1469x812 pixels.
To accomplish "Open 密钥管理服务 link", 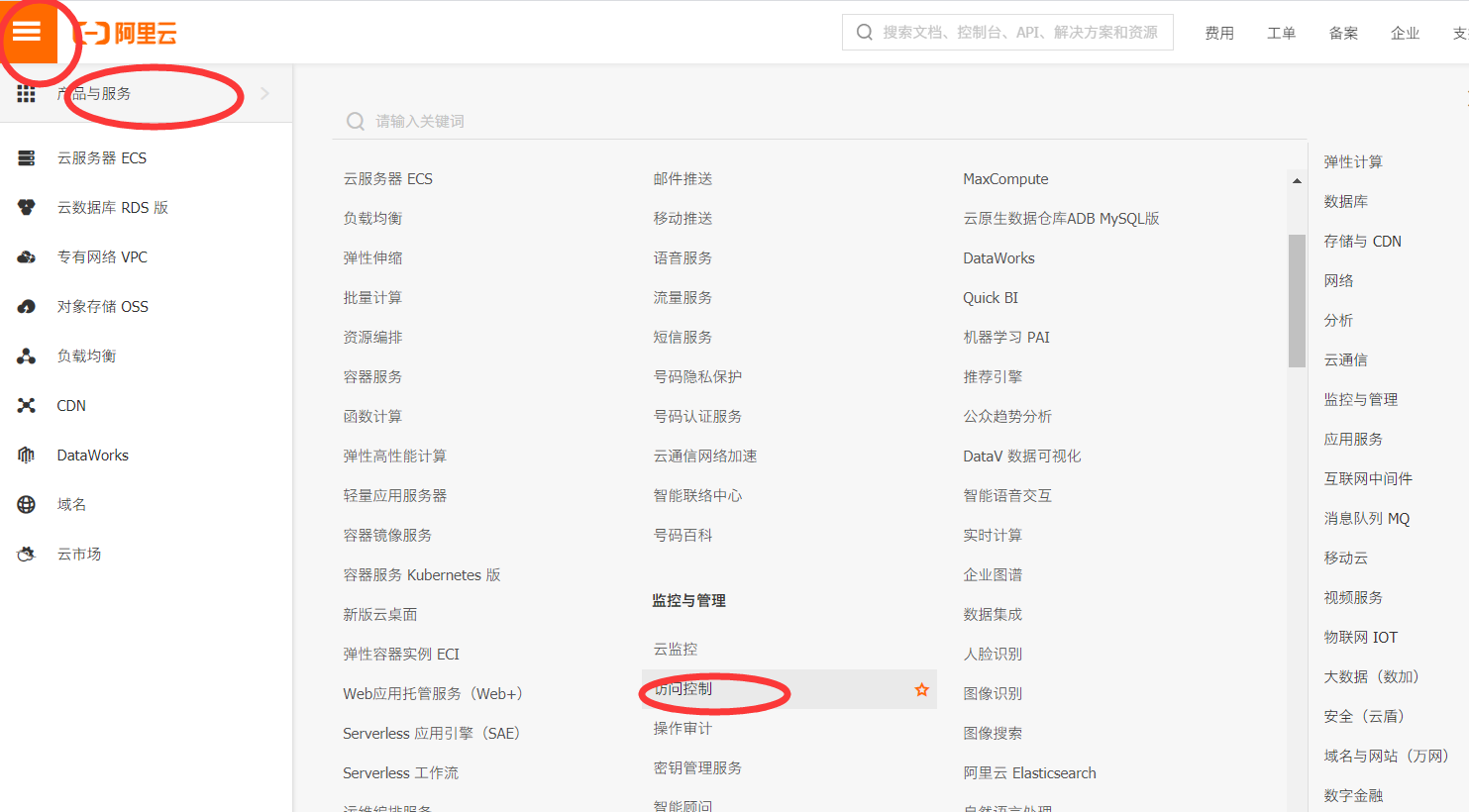I will pyautogui.click(x=697, y=768).
